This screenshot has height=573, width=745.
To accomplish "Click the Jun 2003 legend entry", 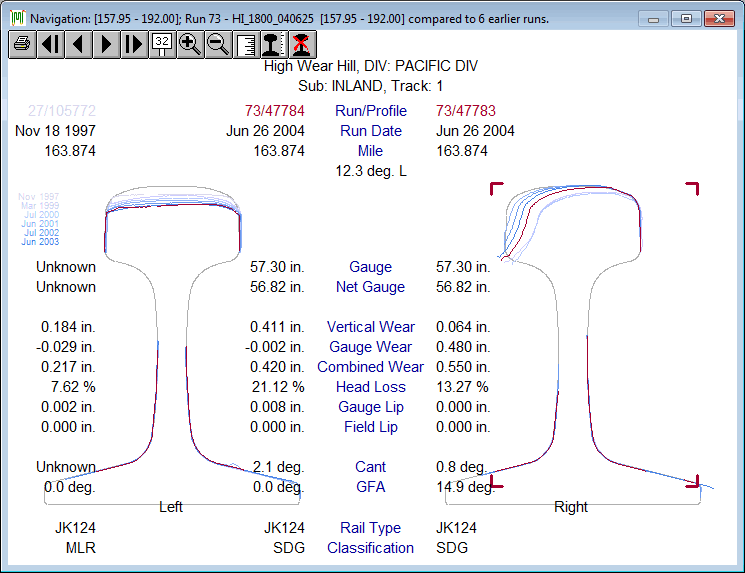I will (x=40, y=242).
